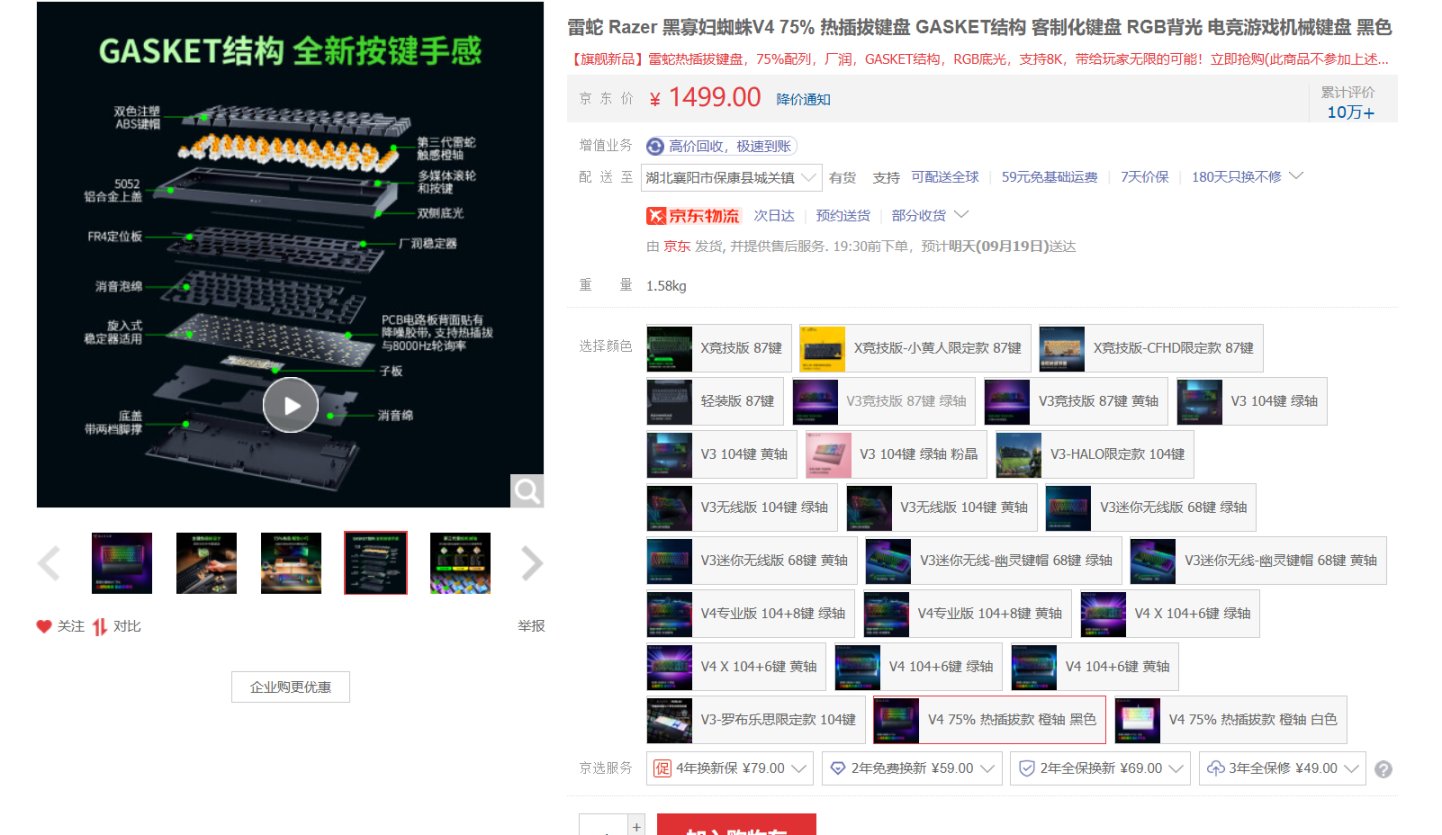Show next thumbnails with right arrow

[532, 564]
